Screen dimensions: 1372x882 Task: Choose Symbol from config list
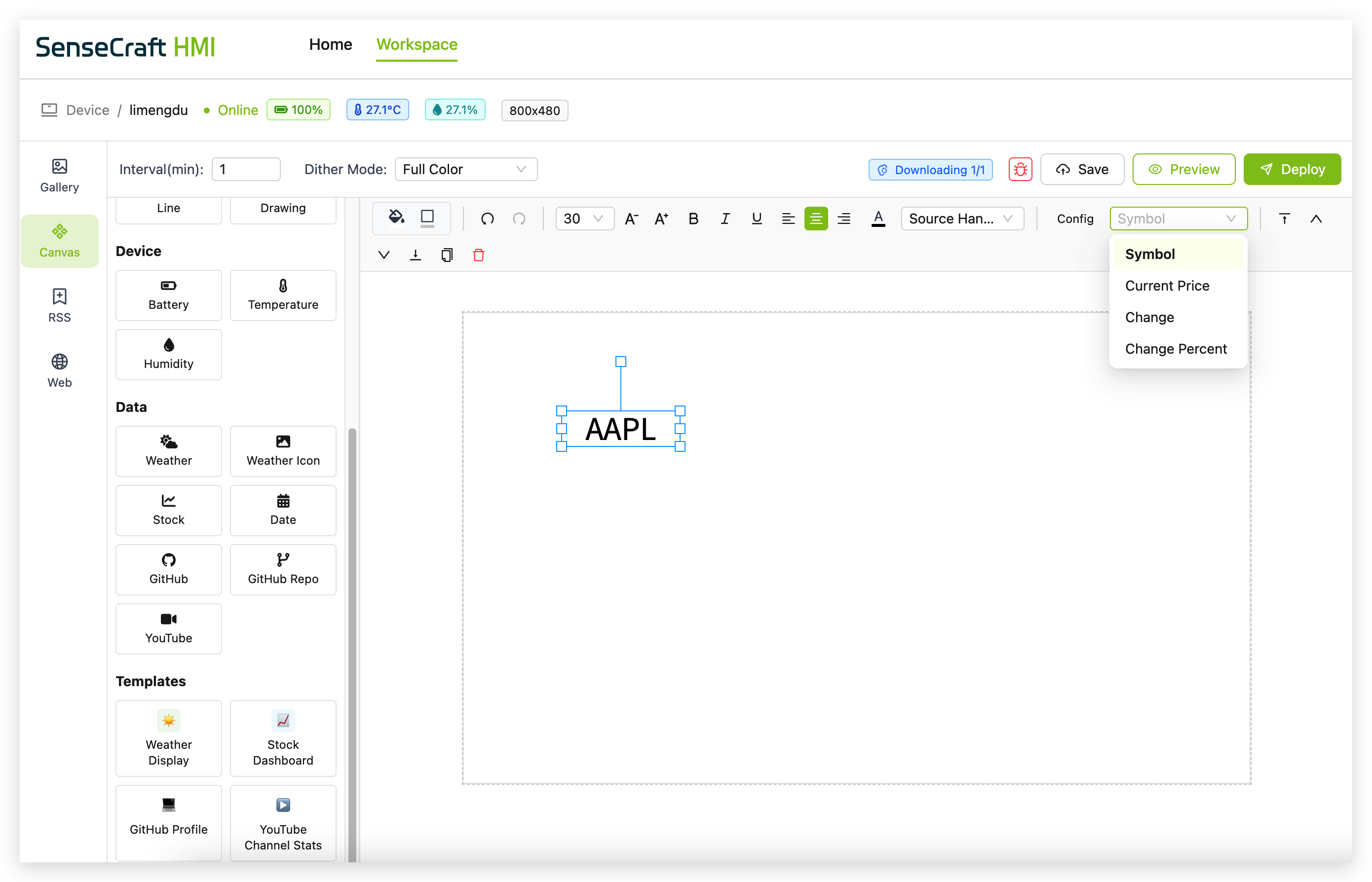tap(1178, 254)
